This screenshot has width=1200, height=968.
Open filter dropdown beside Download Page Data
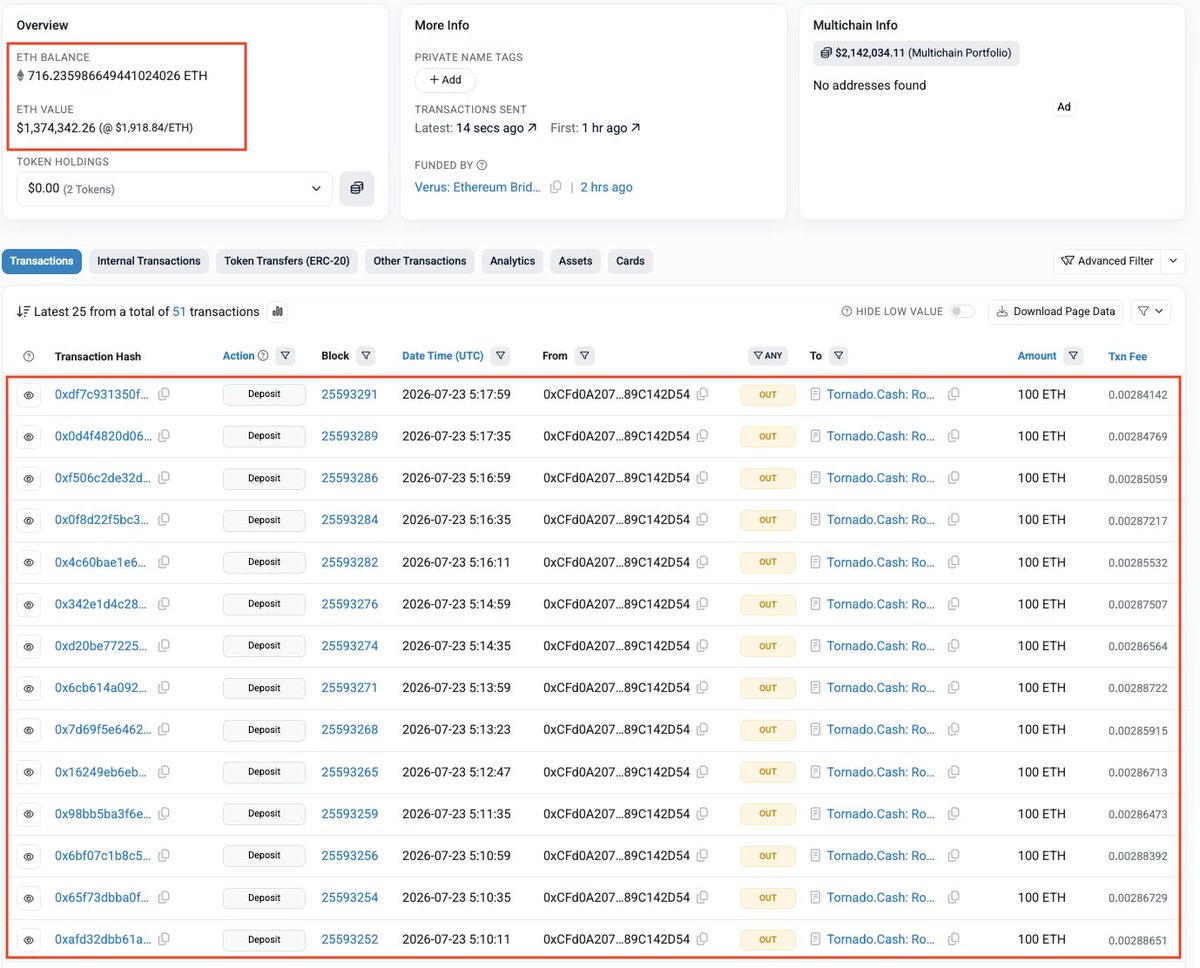coord(1150,312)
